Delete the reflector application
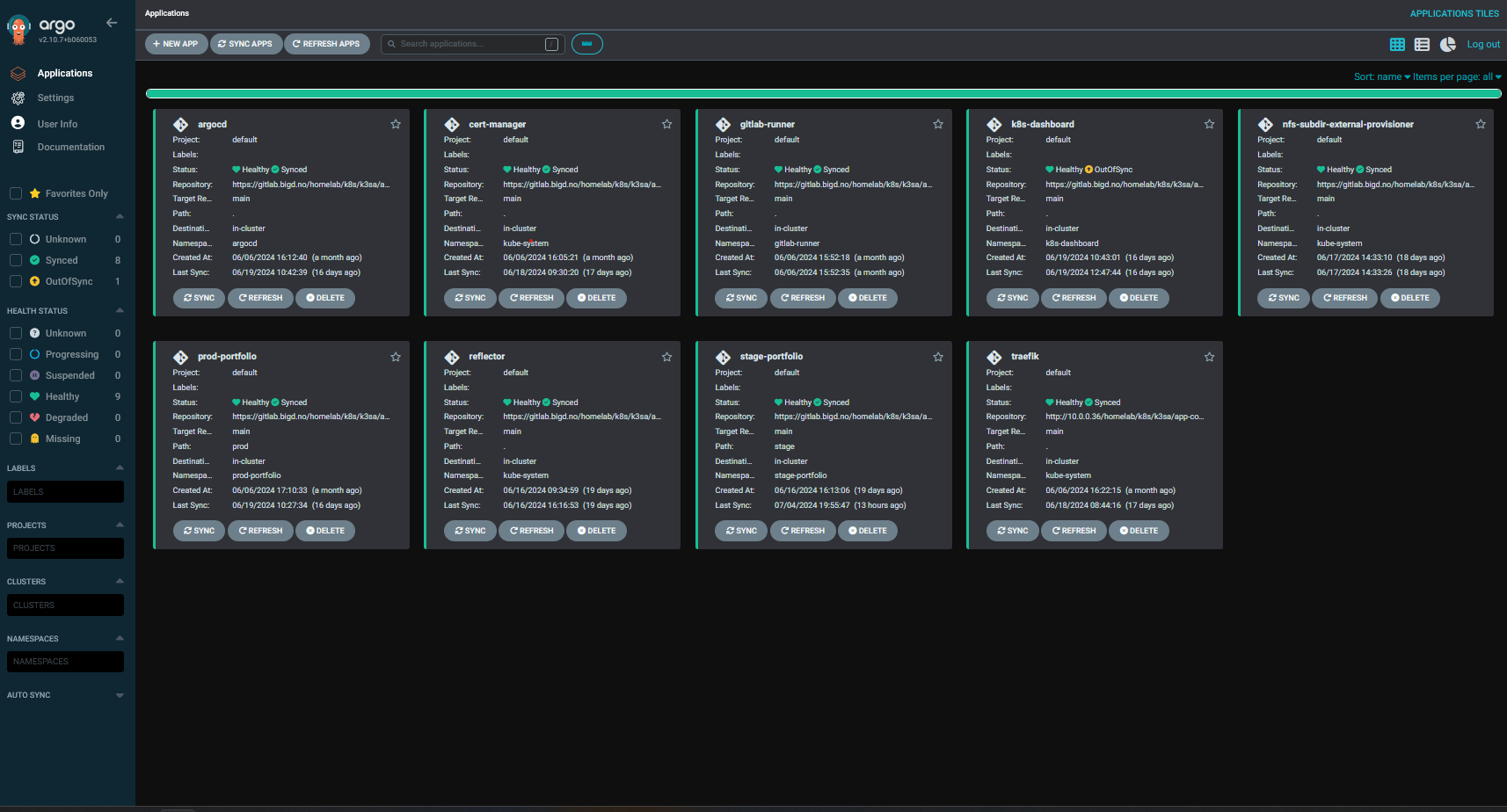Image resolution: width=1507 pixels, height=812 pixels. [x=596, y=531]
